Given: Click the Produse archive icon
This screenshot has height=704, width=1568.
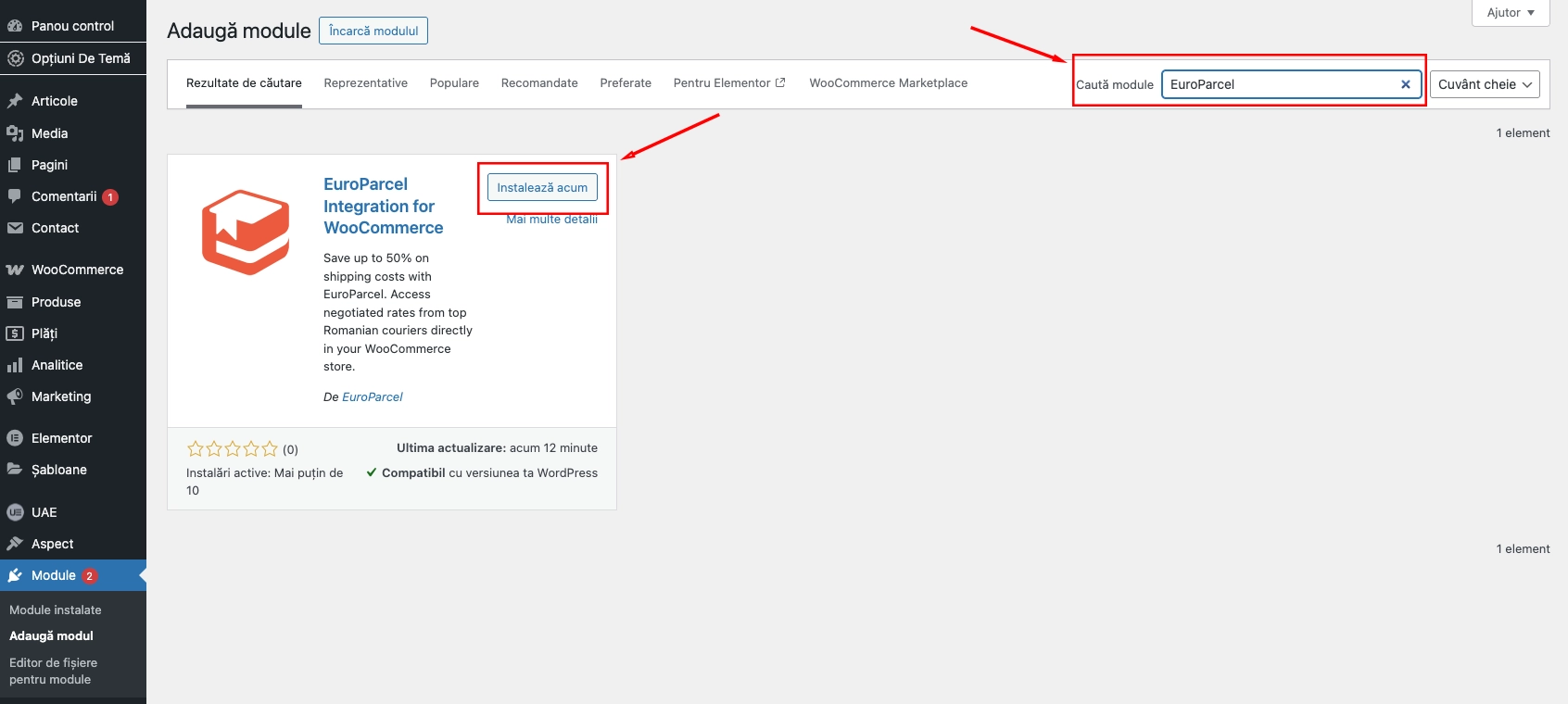Looking at the screenshot, I should pos(15,302).
